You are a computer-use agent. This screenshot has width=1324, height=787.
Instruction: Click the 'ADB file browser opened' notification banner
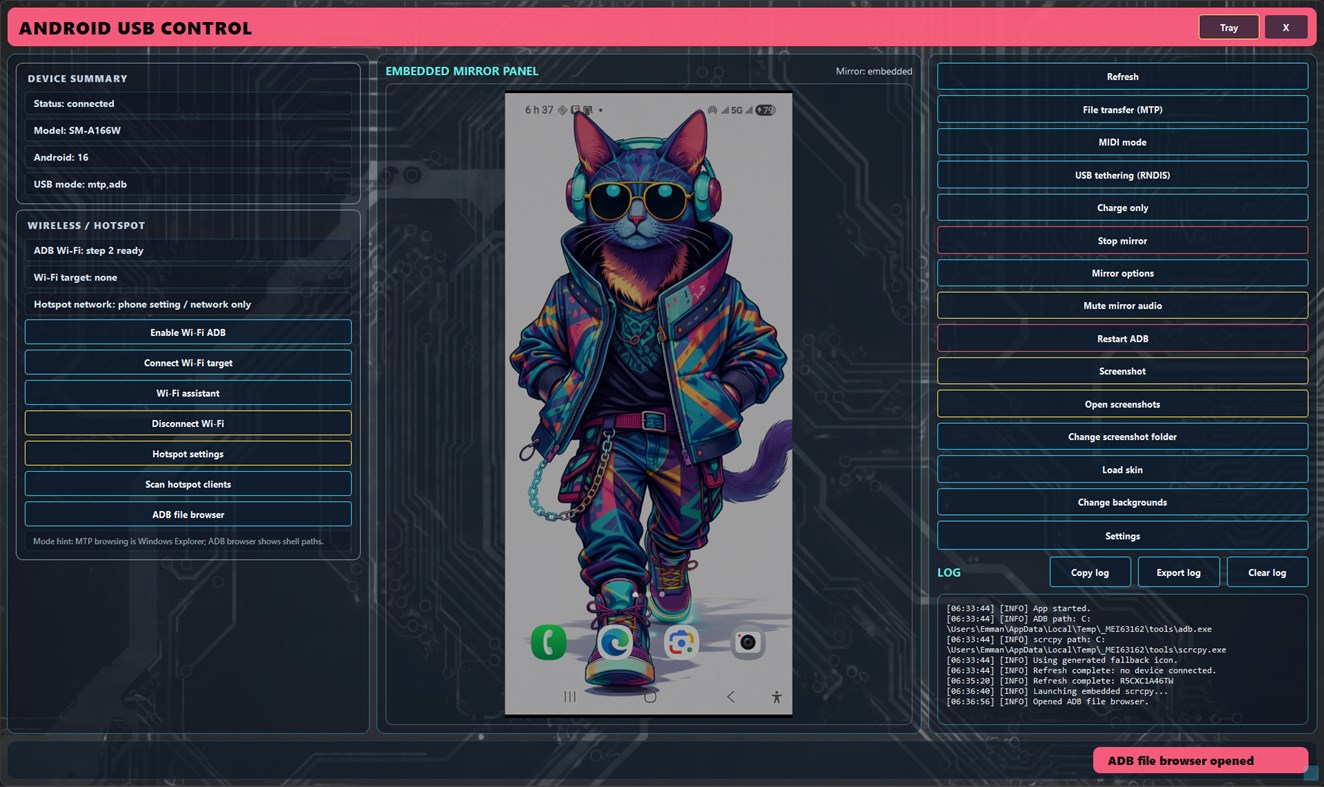[x=1200, y=761]
